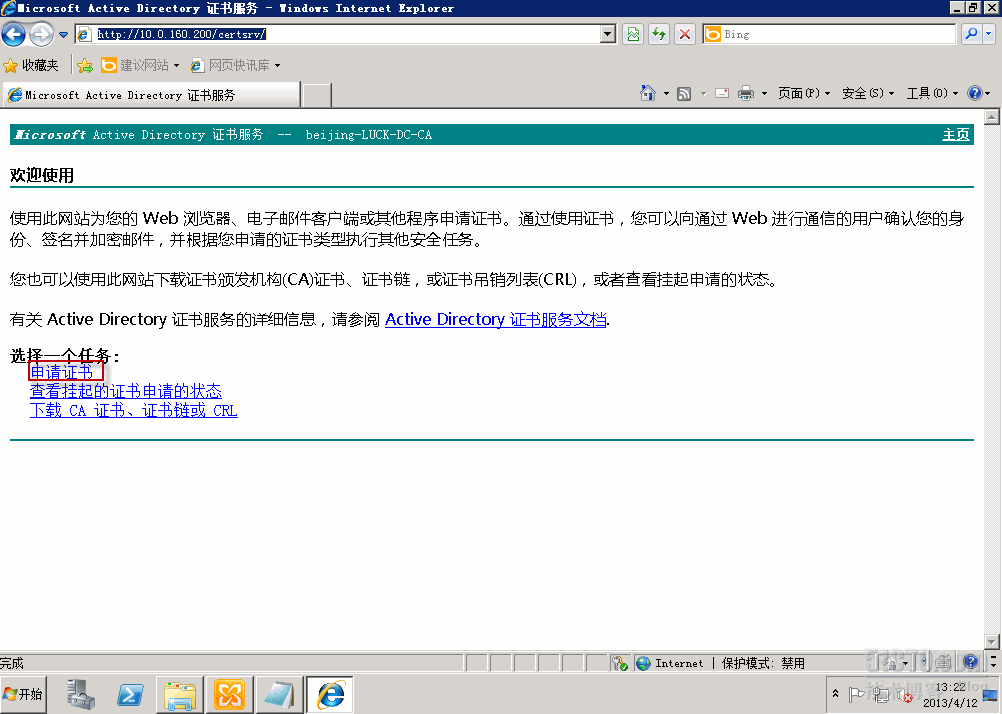
Task: Stop loading with the red X button
Action: pyautogui.click(x=685, y=34)
